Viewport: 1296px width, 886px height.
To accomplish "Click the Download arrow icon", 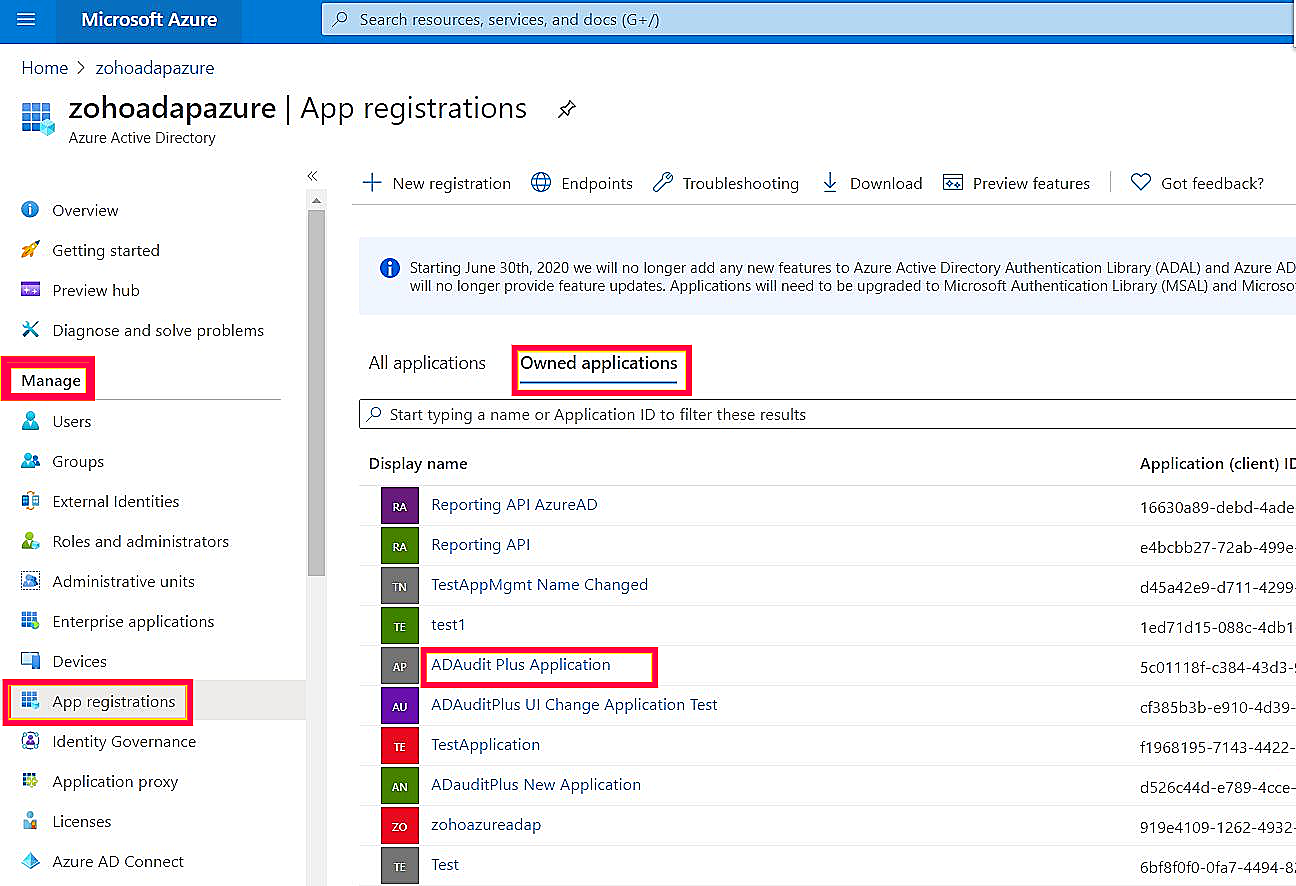I will pos(830,183).
